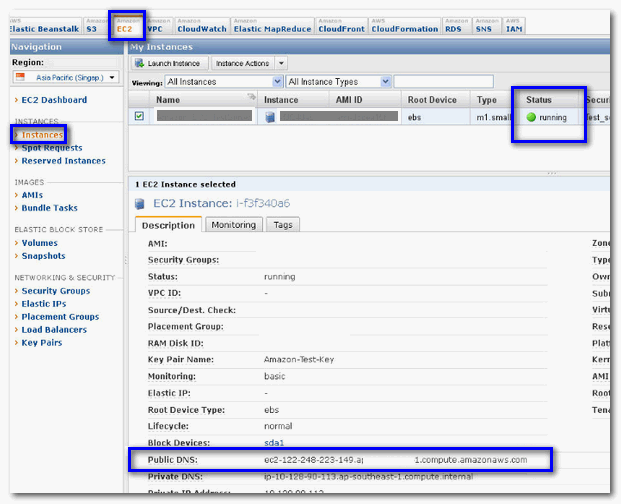Open Key Pairs link
Viewport: 621px width, 504px height.
42,343
